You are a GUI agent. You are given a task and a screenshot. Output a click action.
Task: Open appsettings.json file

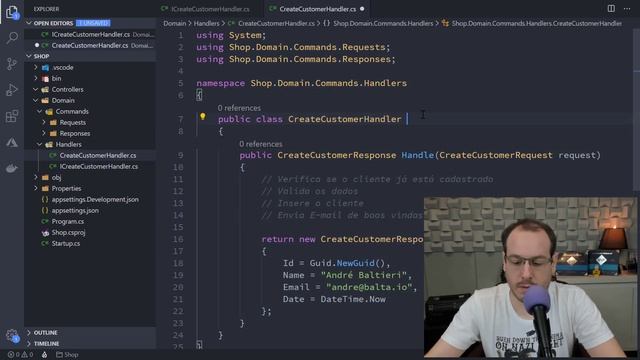pos(75,211)
